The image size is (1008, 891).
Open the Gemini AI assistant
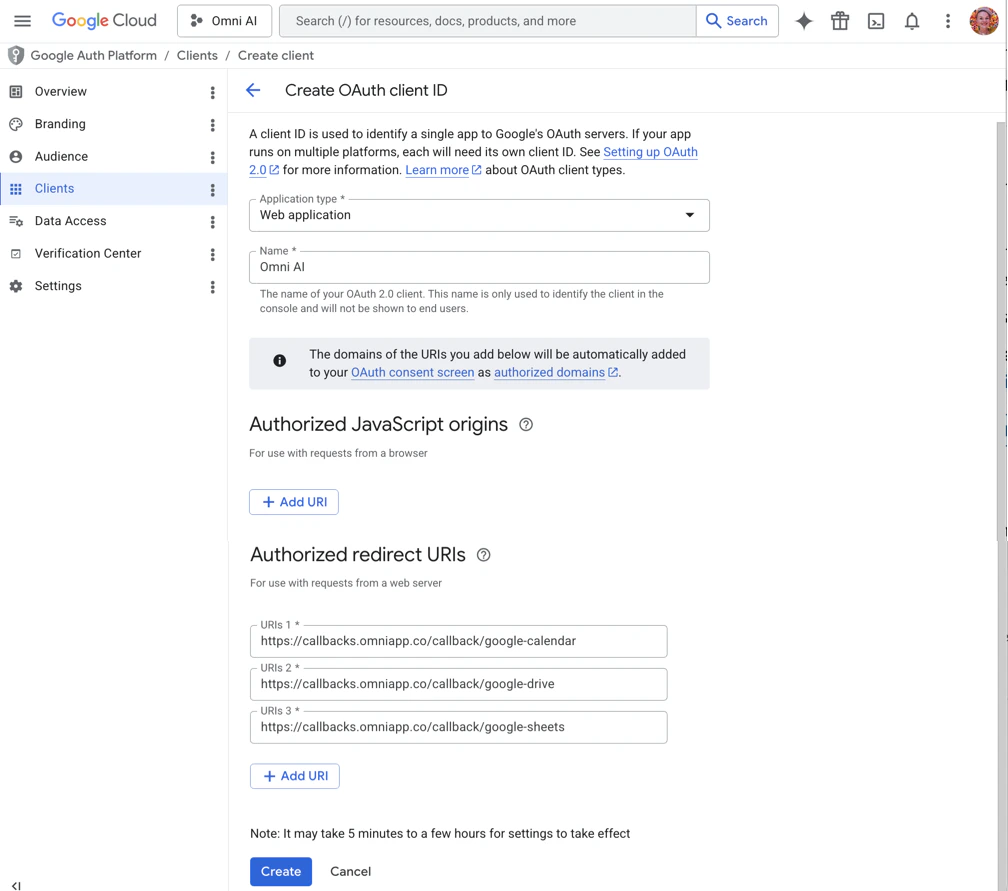804,20
